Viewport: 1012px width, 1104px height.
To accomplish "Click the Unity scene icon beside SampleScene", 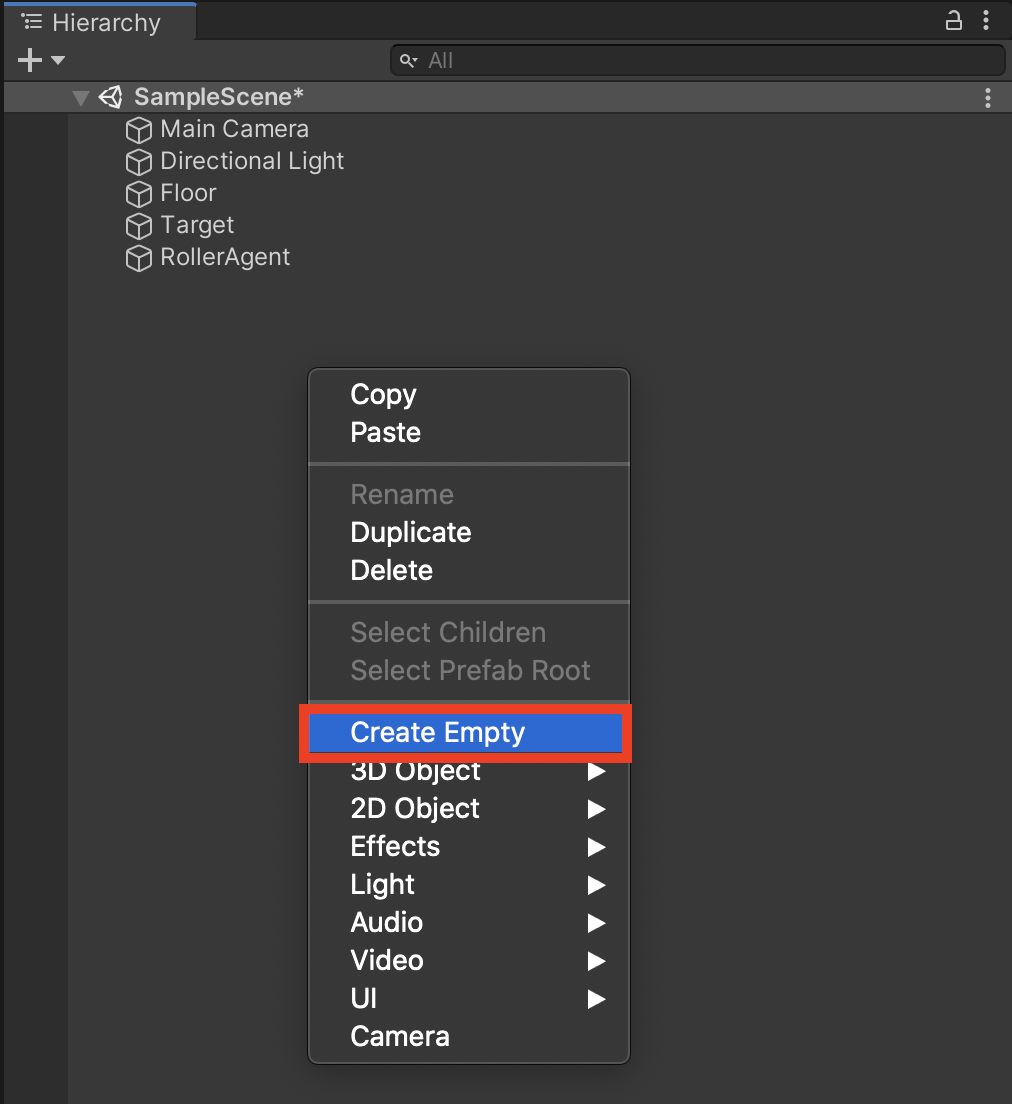I will coord(111,97).
